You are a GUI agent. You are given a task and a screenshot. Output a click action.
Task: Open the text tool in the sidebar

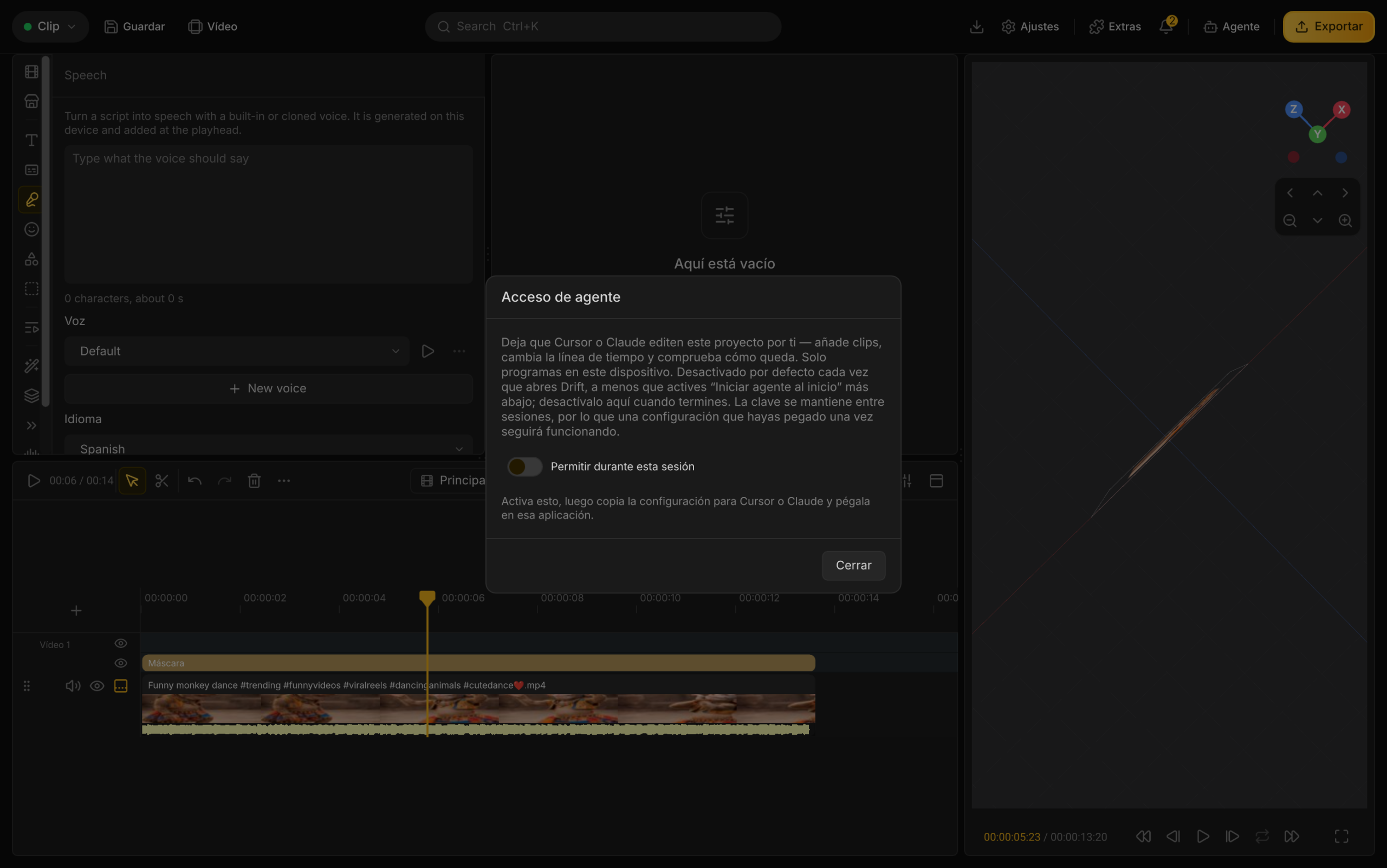point(31,140)
